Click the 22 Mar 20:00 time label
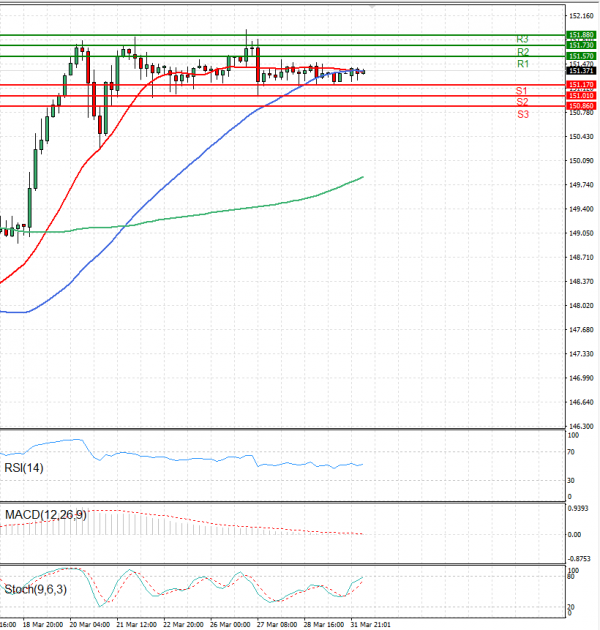 [183, 624]
